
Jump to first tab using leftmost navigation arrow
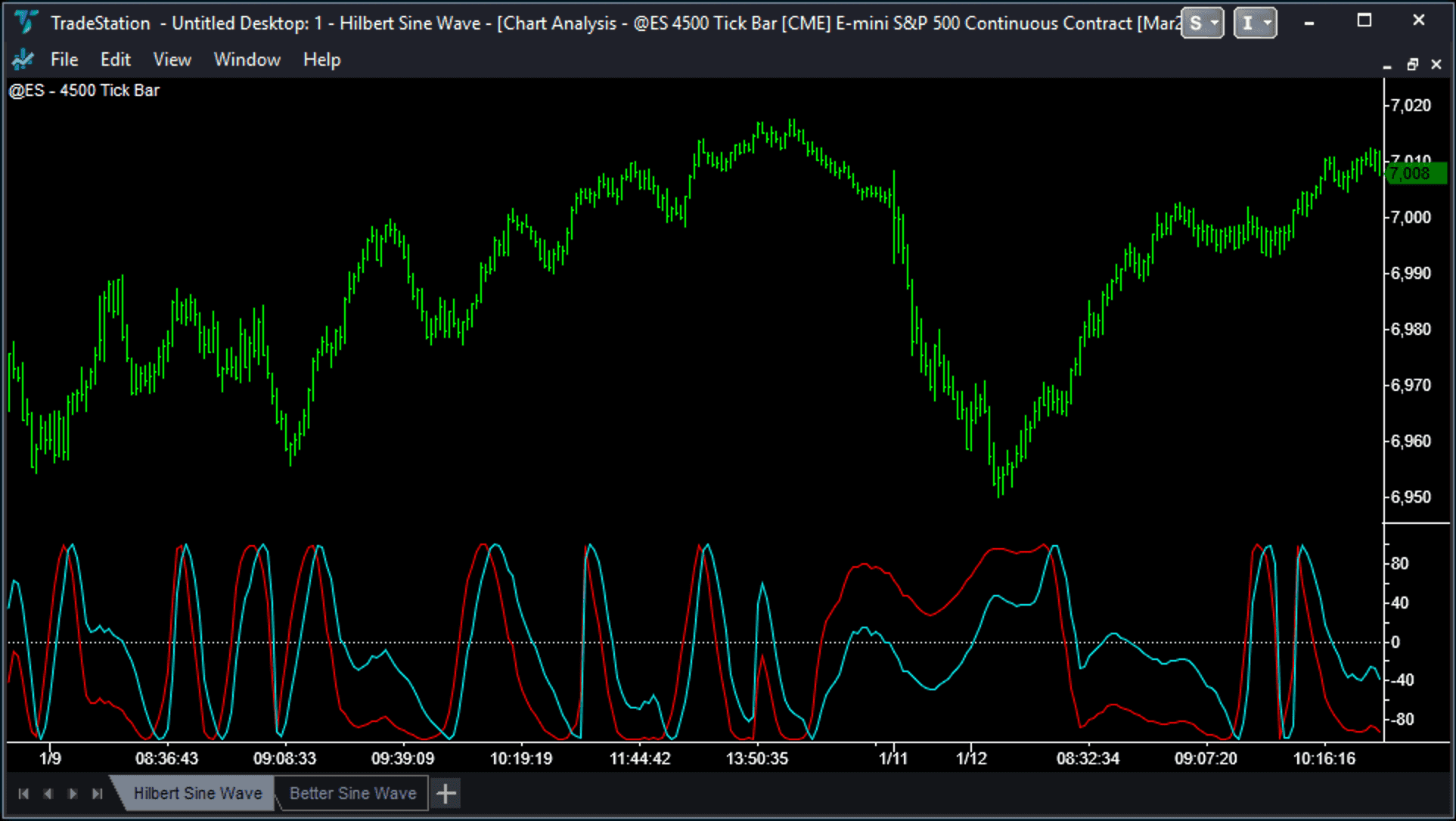point(23,793)
